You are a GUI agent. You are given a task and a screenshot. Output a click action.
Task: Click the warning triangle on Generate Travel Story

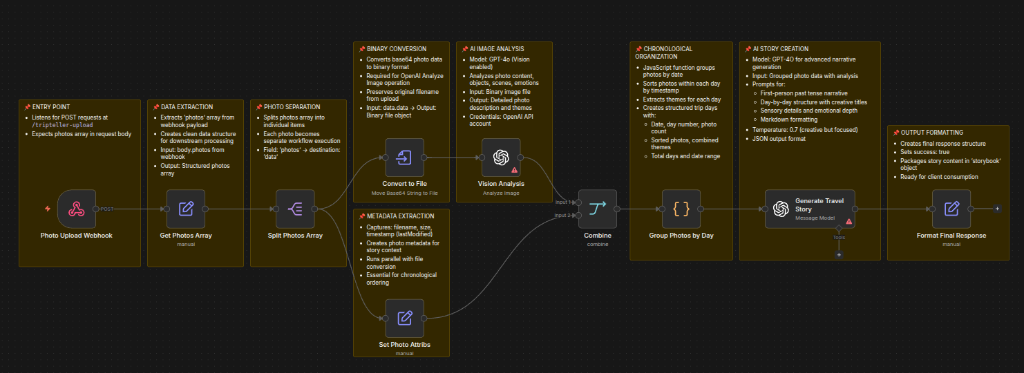(848, 221)
